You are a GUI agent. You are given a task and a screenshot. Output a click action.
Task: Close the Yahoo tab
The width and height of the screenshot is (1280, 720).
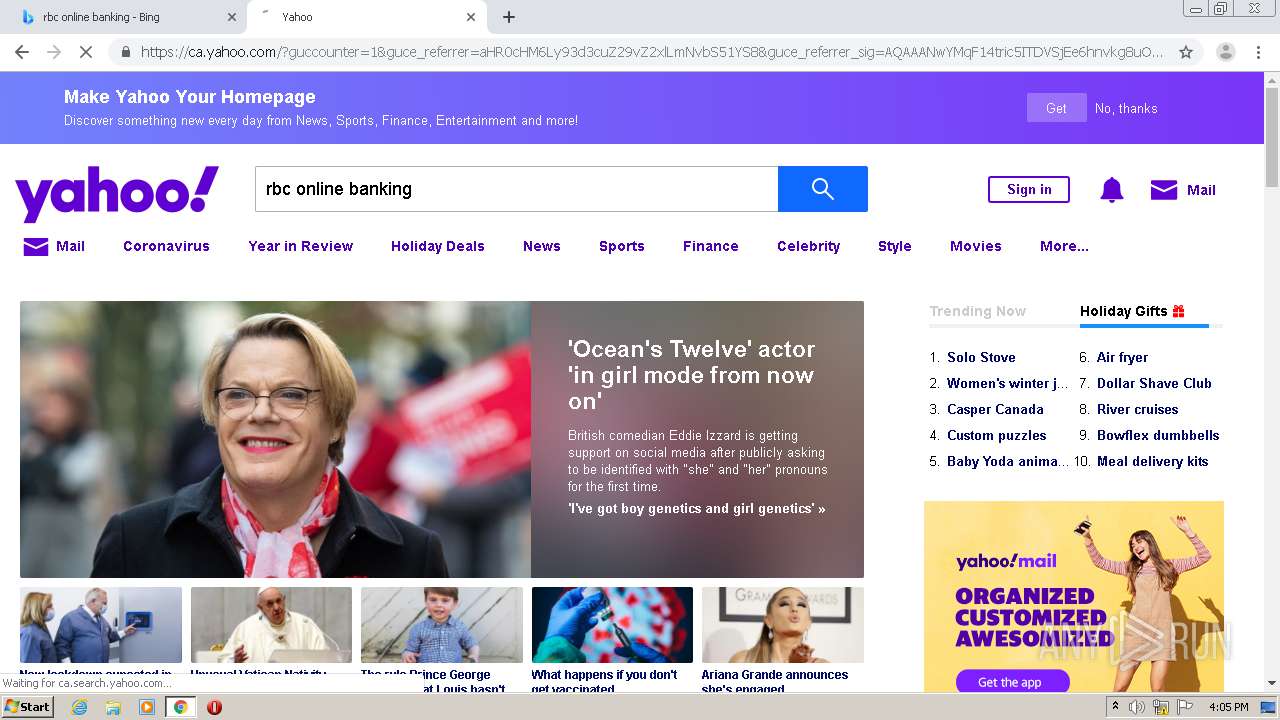pyautogui.click(x=471, y=17)
